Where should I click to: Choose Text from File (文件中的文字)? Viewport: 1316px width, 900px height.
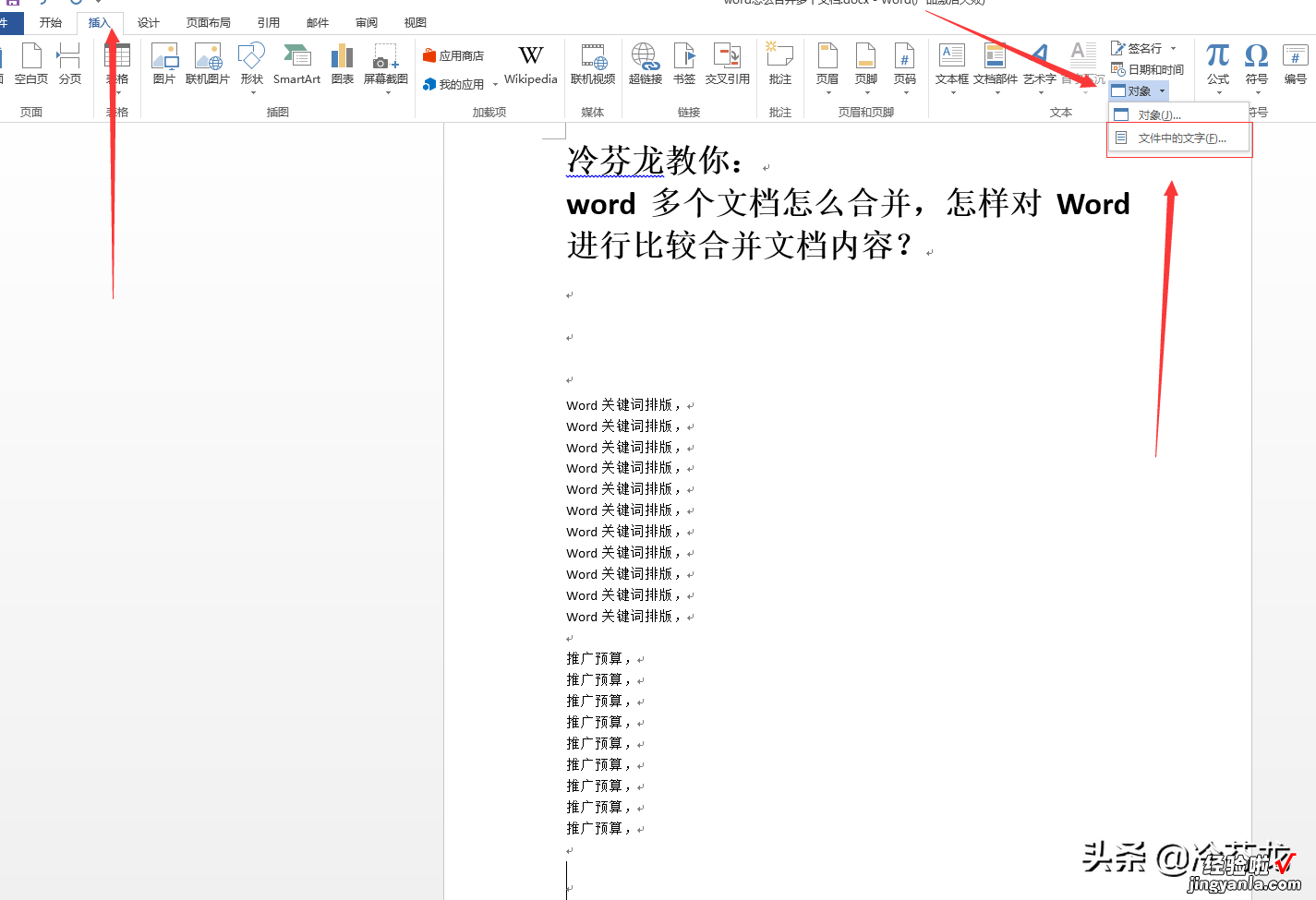coord(1178,138)
